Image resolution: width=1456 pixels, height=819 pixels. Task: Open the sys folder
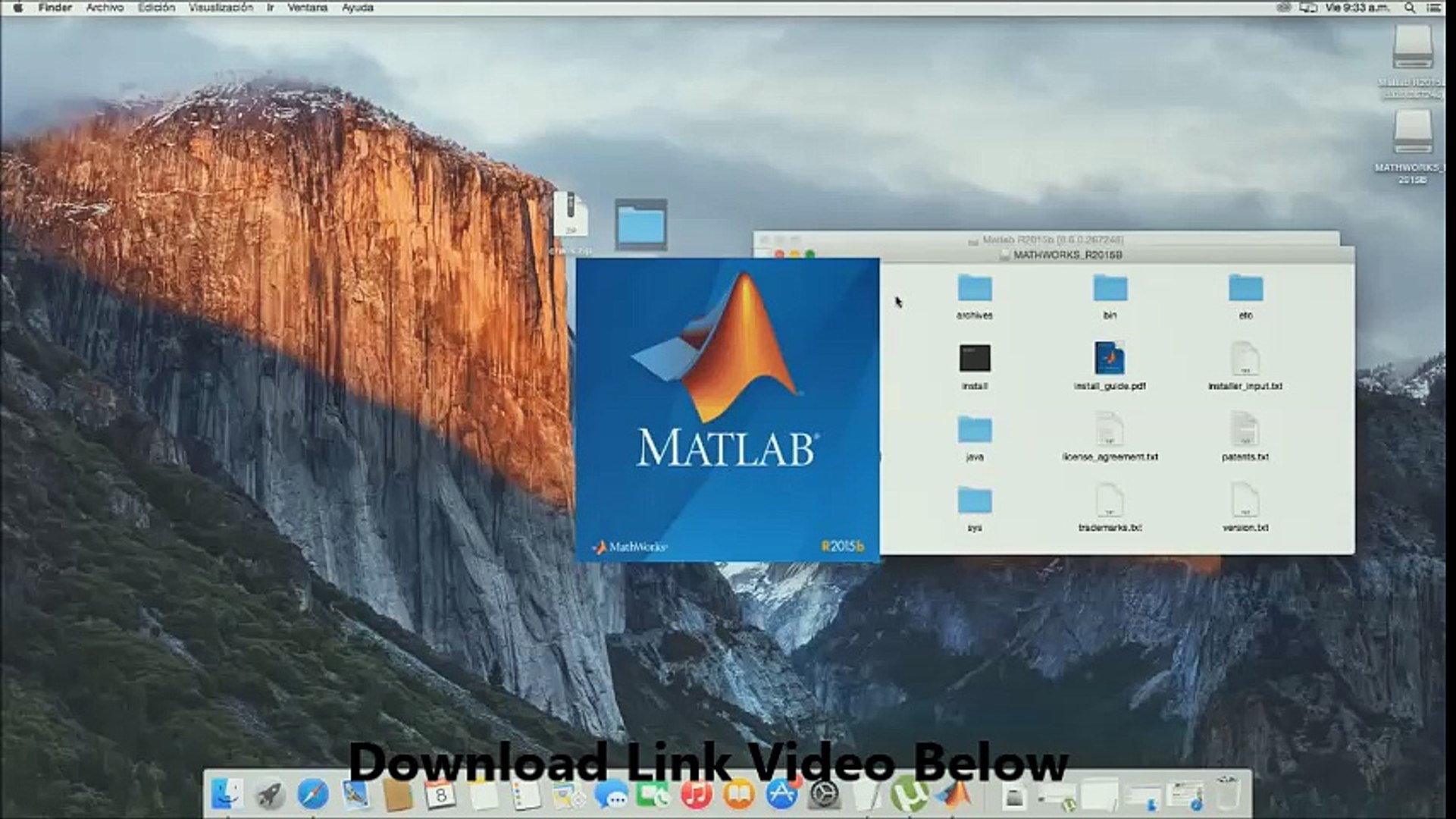coord(974,501)
